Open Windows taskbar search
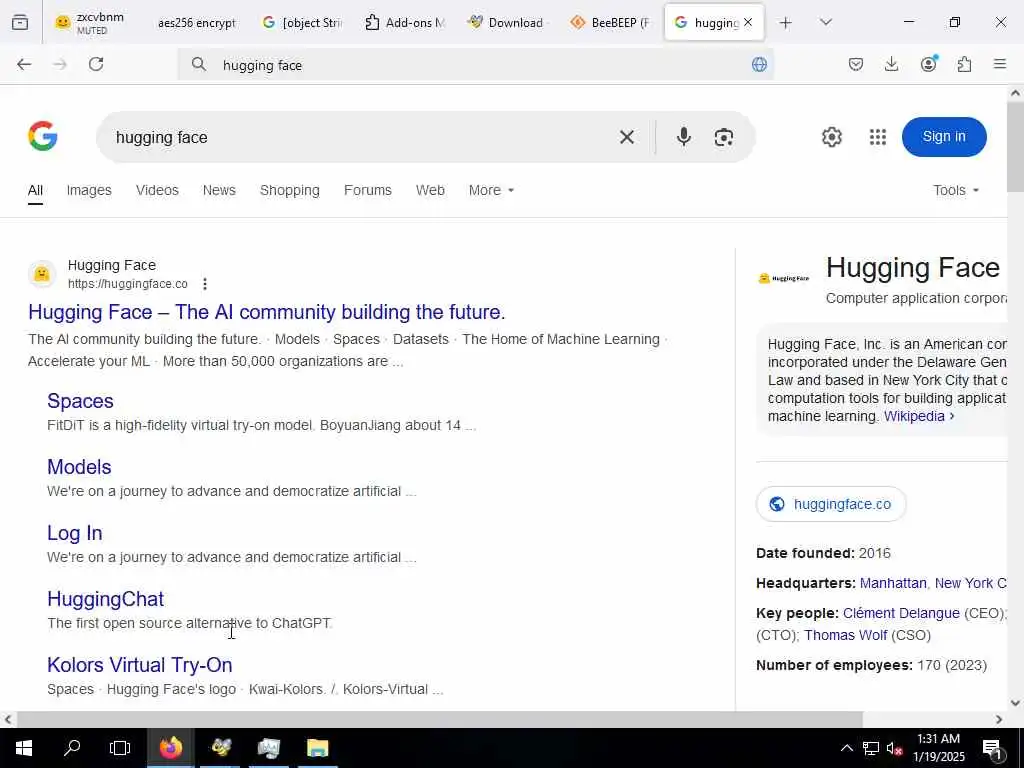1024x768 pixels. [72, 748]
